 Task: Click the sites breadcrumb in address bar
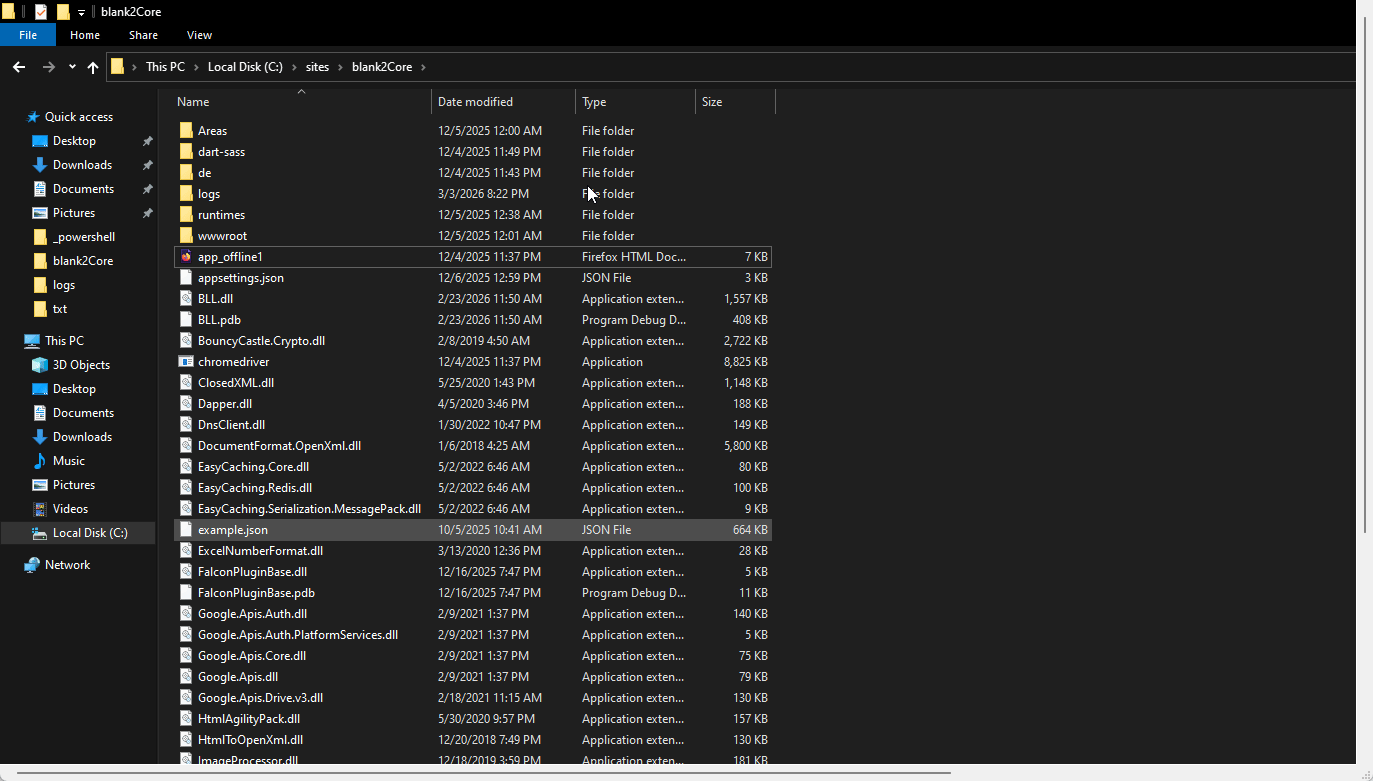coord(317,67)
